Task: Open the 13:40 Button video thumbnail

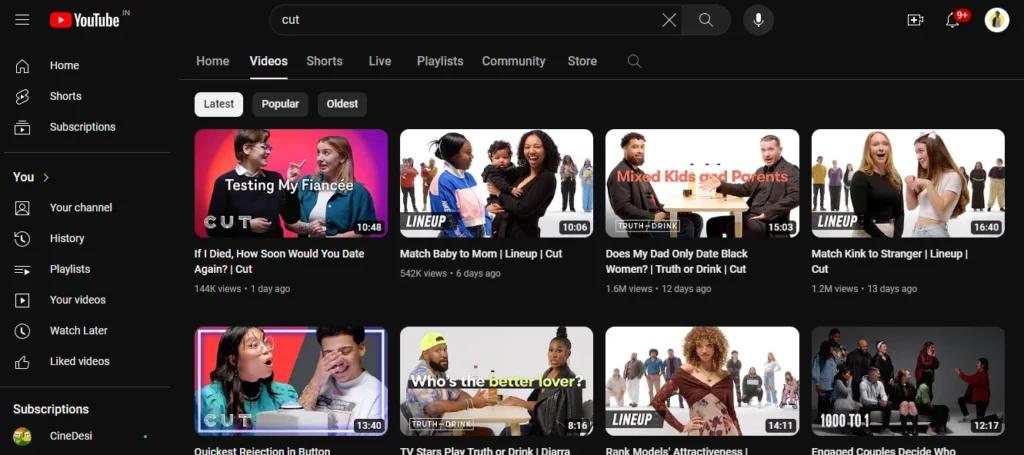Action: pyautogui.click(x=291, y=381)
